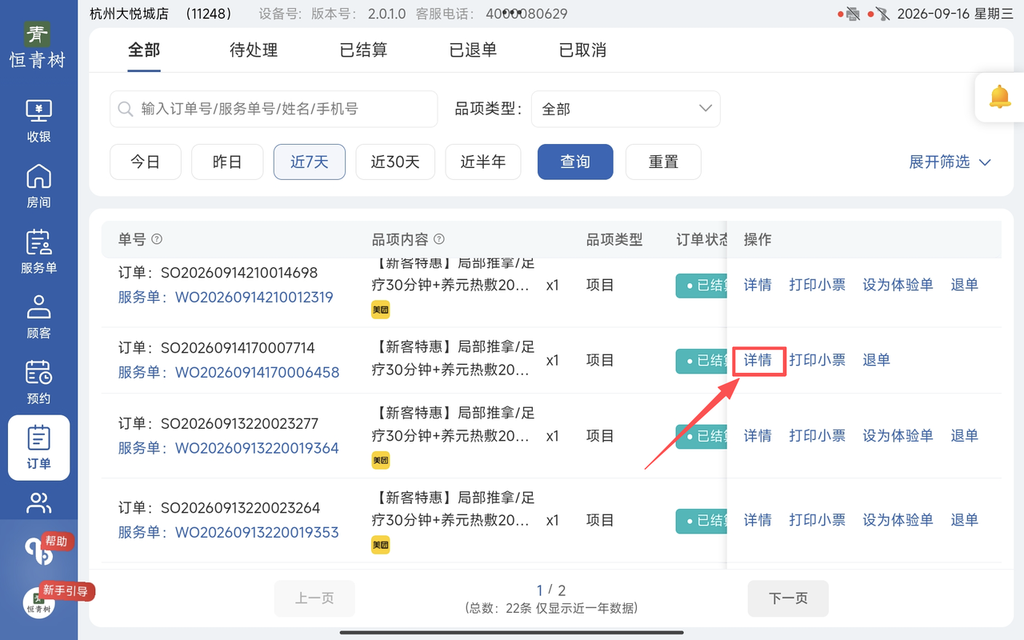Screen dimensions: 1024x640
Task: Click 设为体验单 for order SO20260913220023264
Action: [x=898, y=520]
